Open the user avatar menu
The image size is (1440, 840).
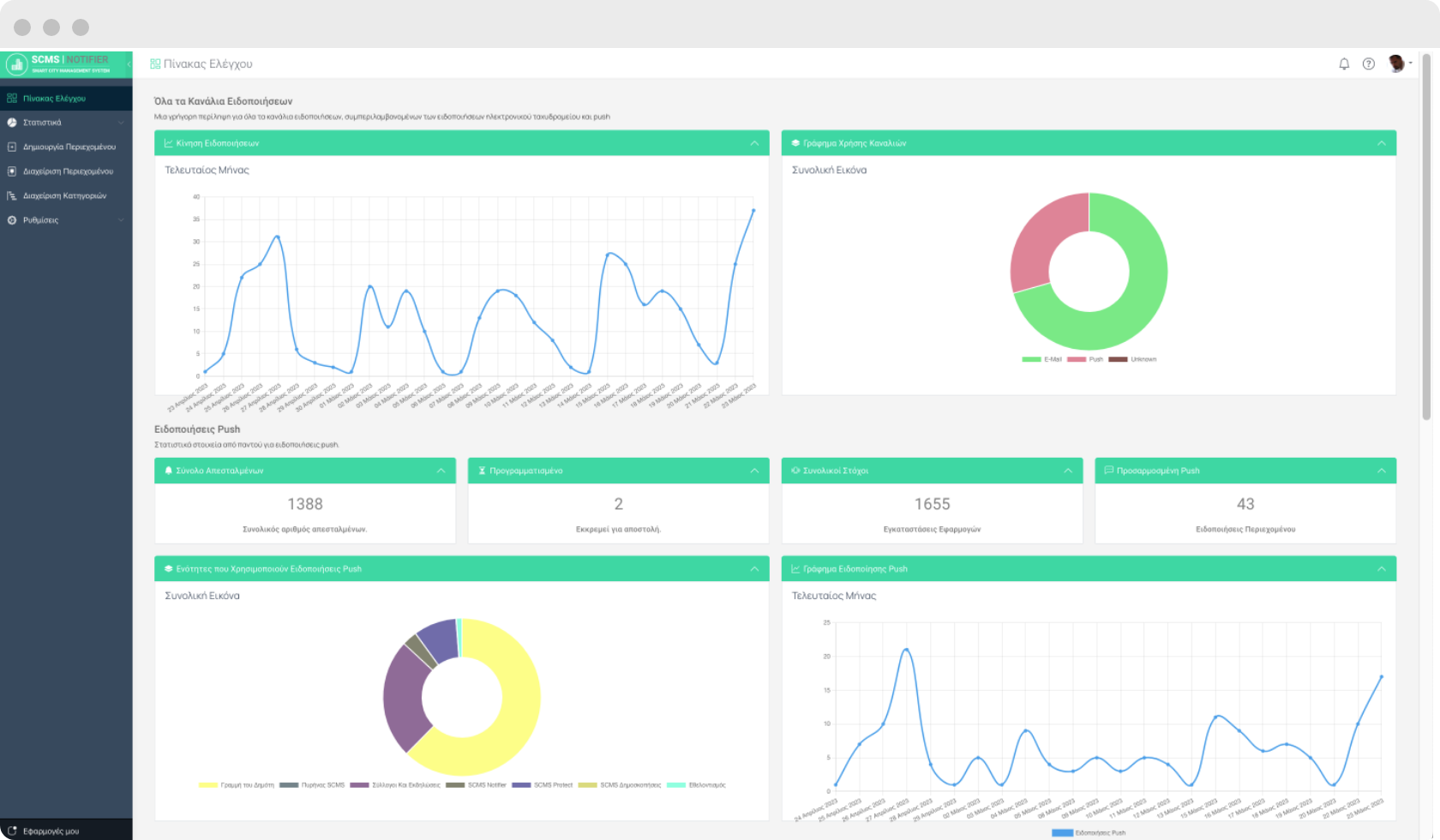point(1397,64)
